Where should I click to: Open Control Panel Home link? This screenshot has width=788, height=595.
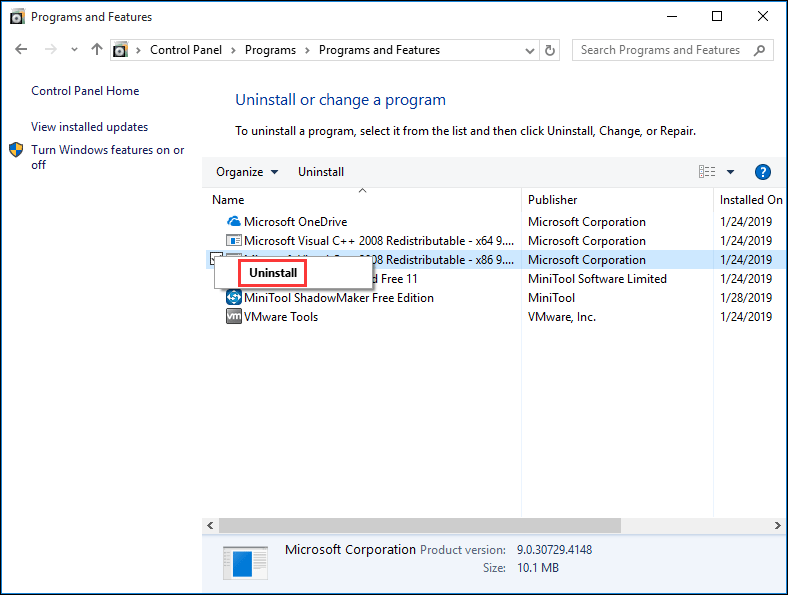pos(85,91)
